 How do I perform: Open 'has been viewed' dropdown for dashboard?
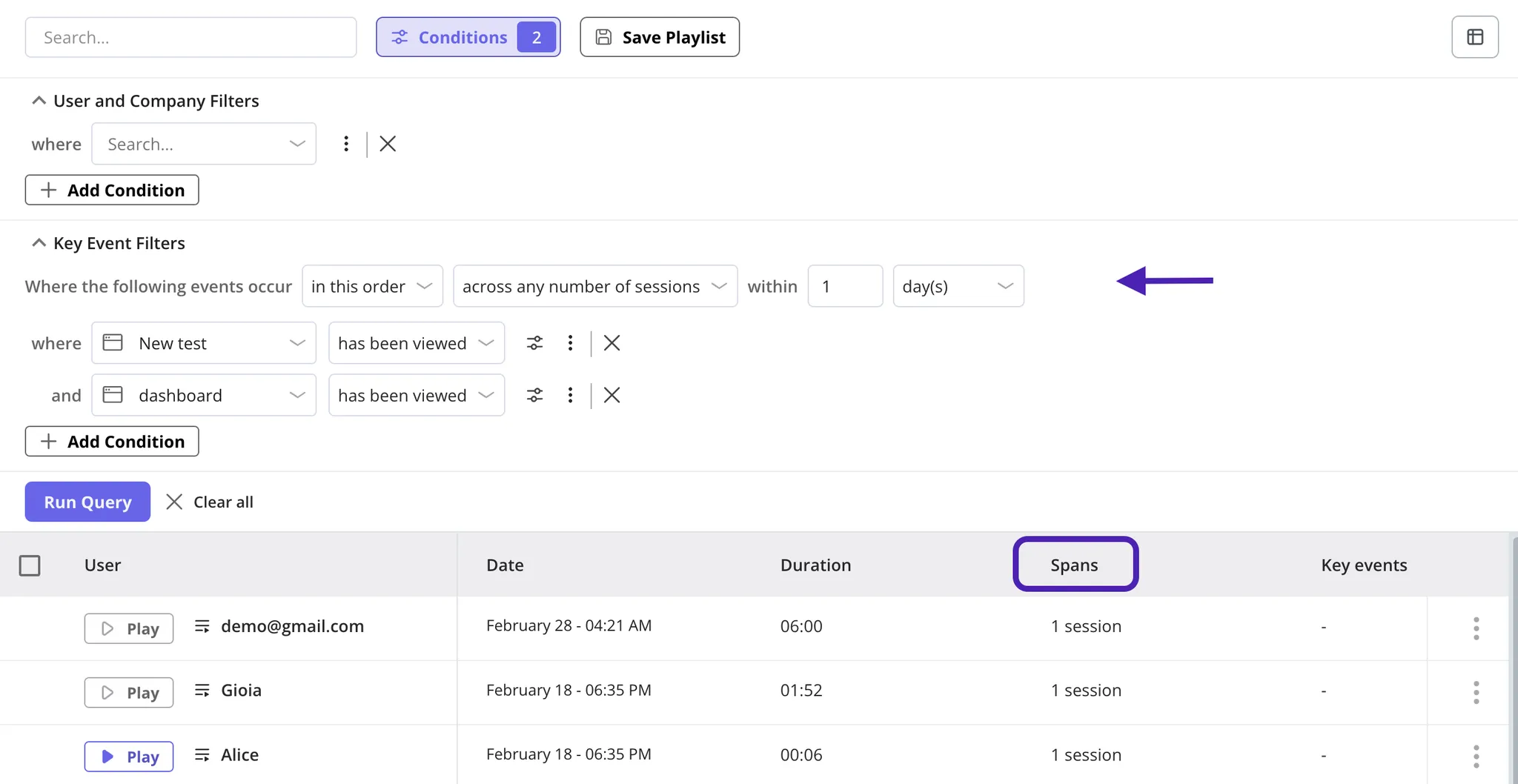click(x=417, y=395)
